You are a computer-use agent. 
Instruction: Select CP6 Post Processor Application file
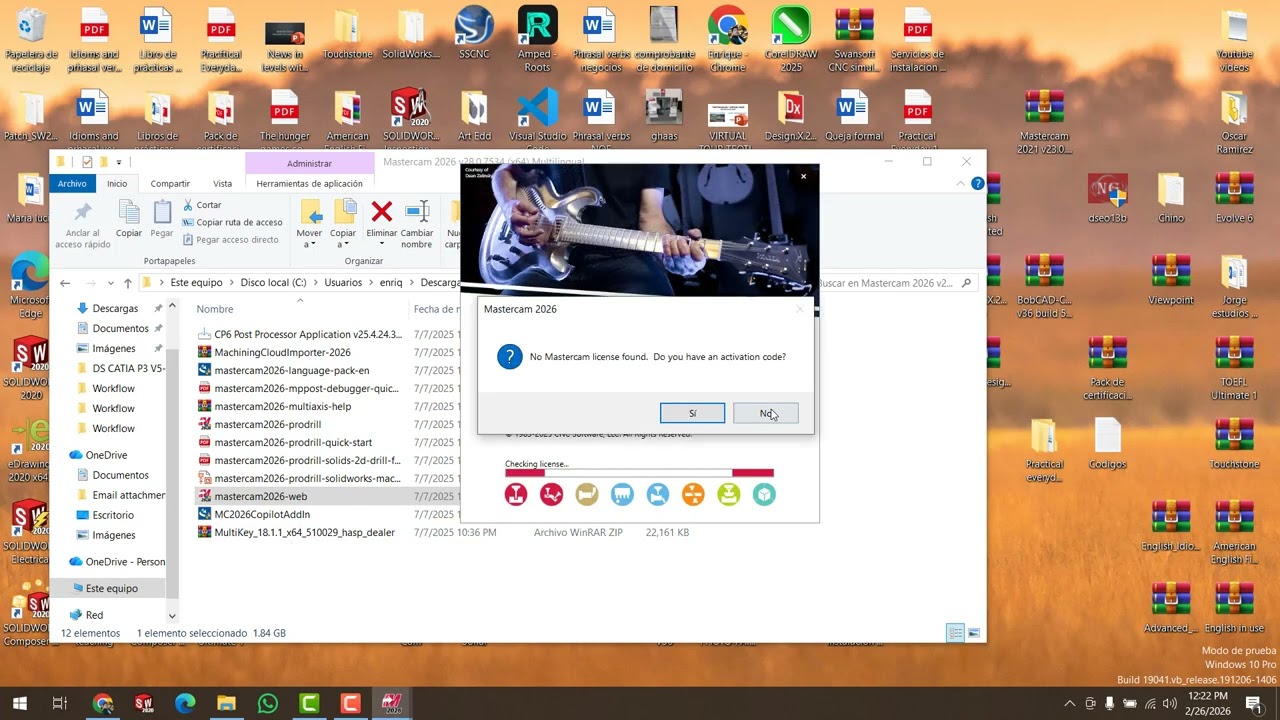click(308, 334)
